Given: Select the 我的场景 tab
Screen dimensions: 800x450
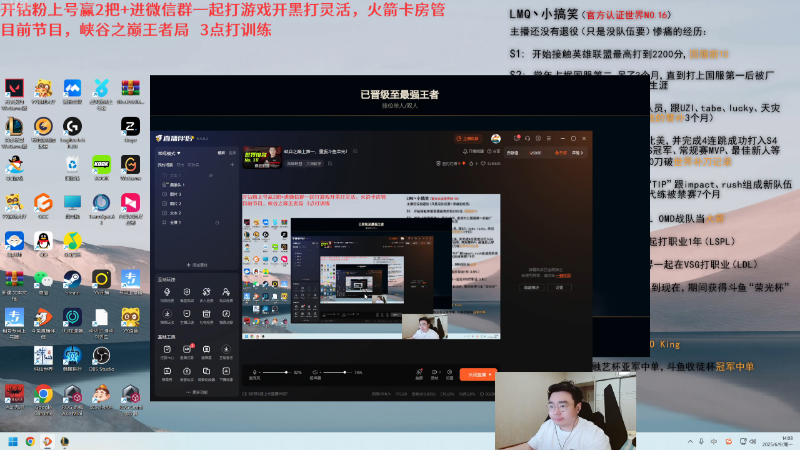Looking at the screenshot, I should [165, 165].
